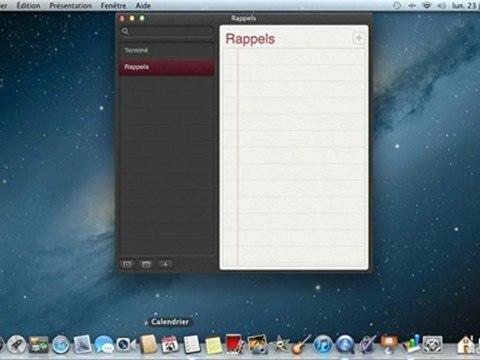Toggle the sidebar visibility button
The height and width of the screenshot is (360, 480).
127,264
